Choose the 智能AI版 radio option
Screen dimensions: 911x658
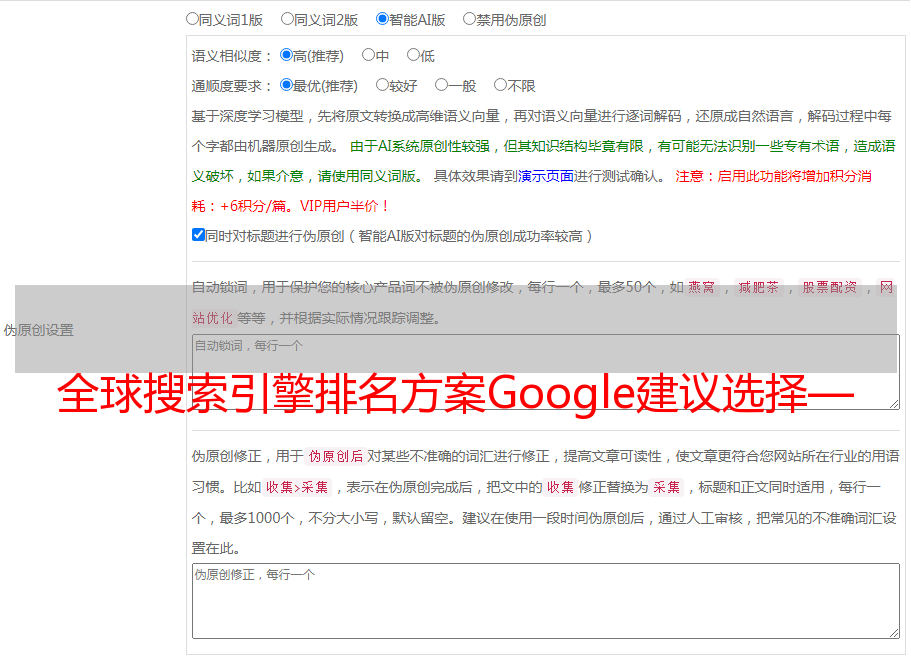point(382,19)
